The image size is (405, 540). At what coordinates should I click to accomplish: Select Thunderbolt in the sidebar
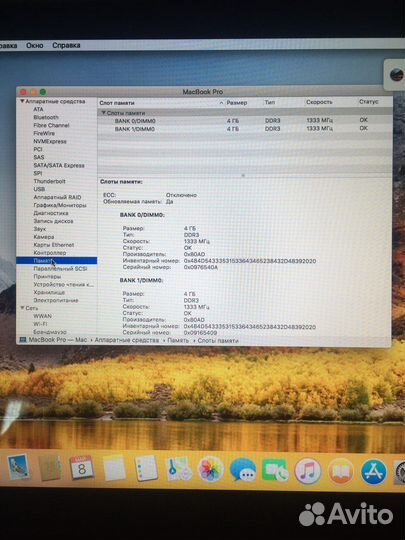(x=49, y=181)
